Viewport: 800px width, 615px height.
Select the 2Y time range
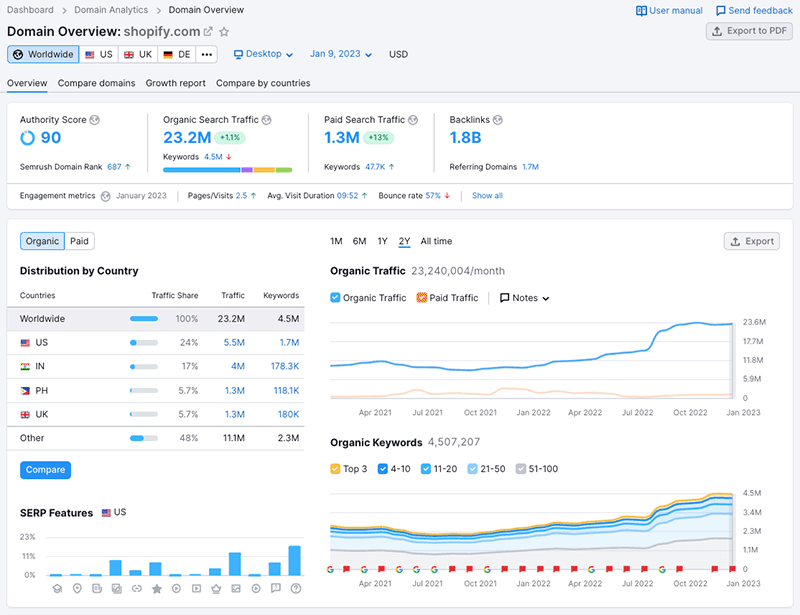(x=405, y=241)
